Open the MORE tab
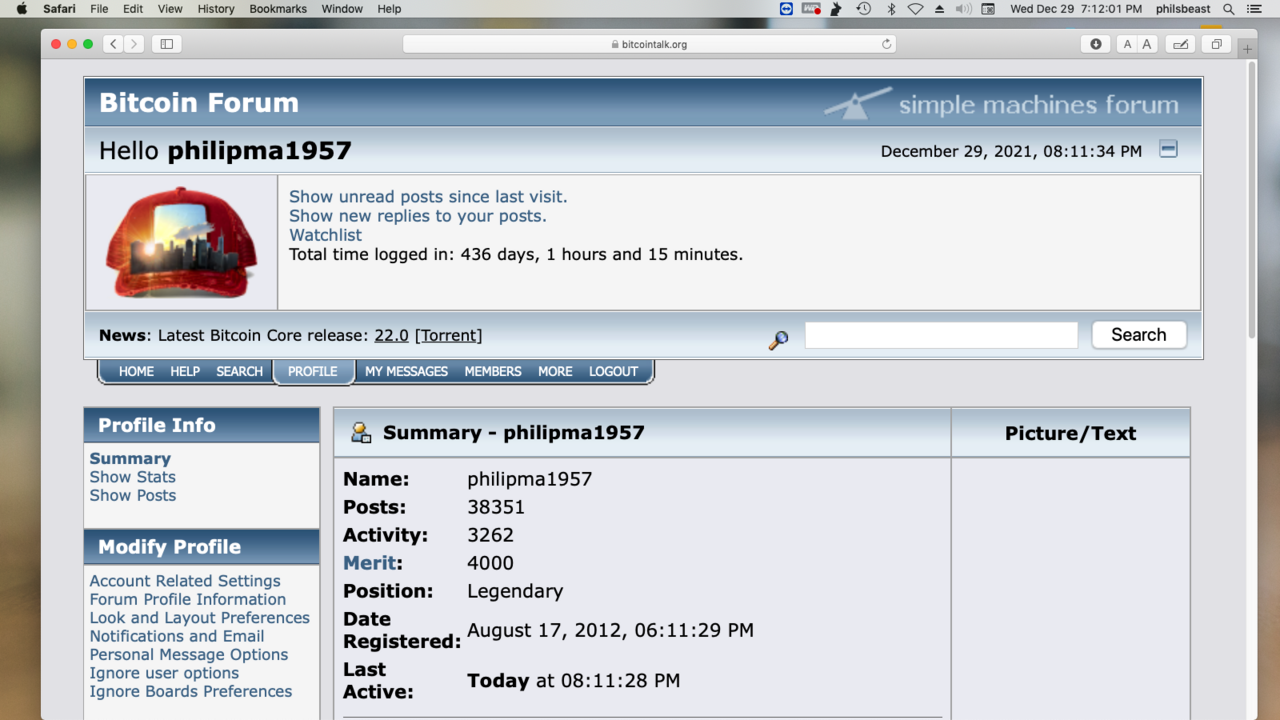Viewport: 1280px width, 720px height. tap(555, 371)
